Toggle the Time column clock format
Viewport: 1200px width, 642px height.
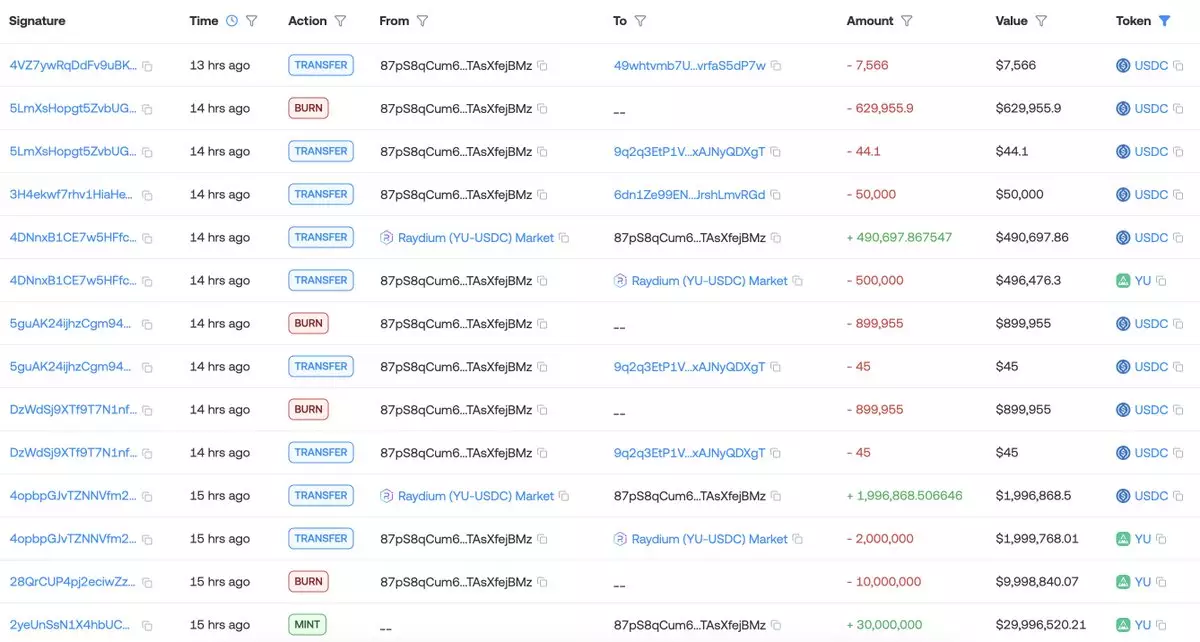pyautogui.click(x=232, y=21)
